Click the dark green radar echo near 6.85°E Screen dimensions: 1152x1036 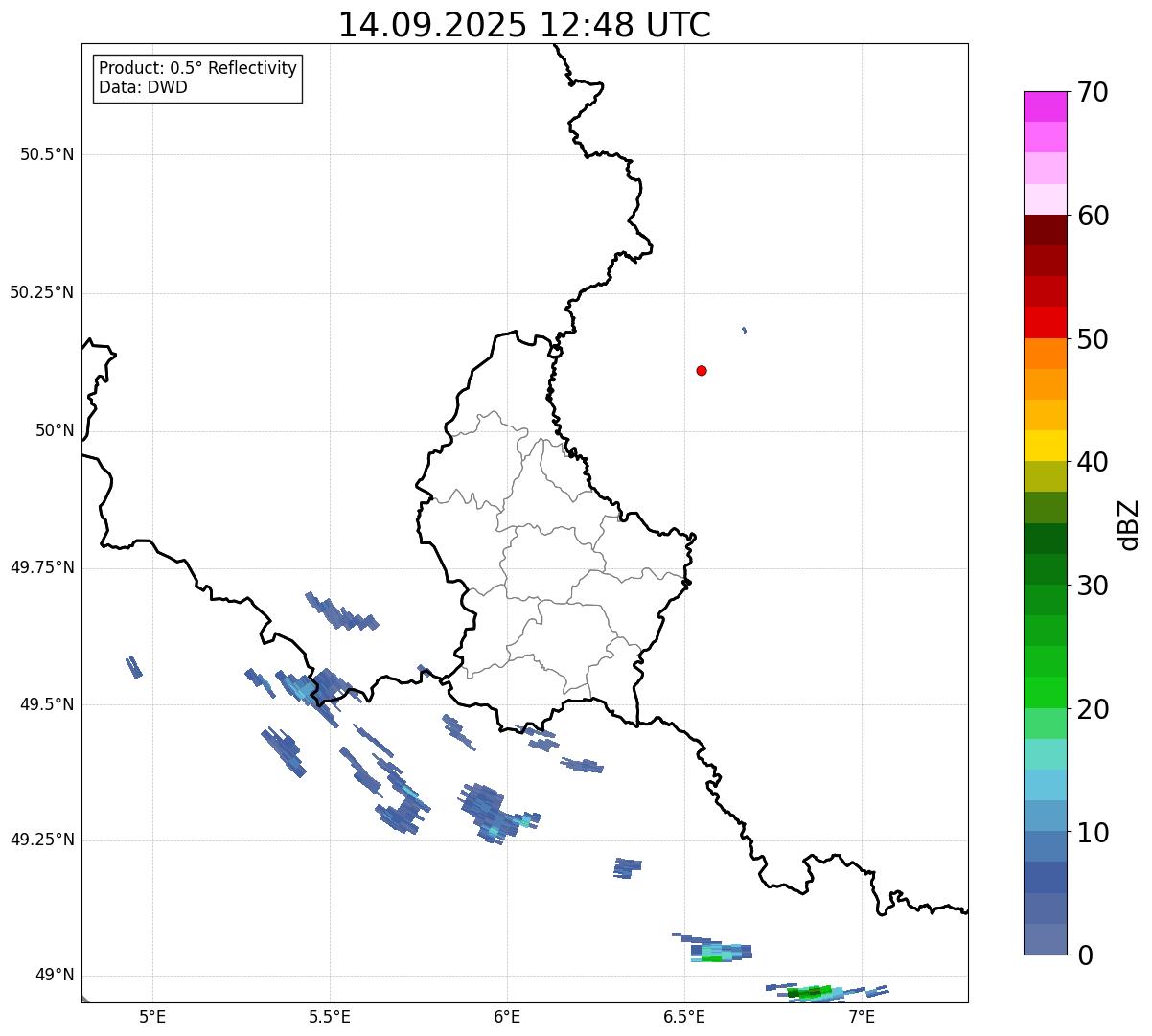click(807, 993)
